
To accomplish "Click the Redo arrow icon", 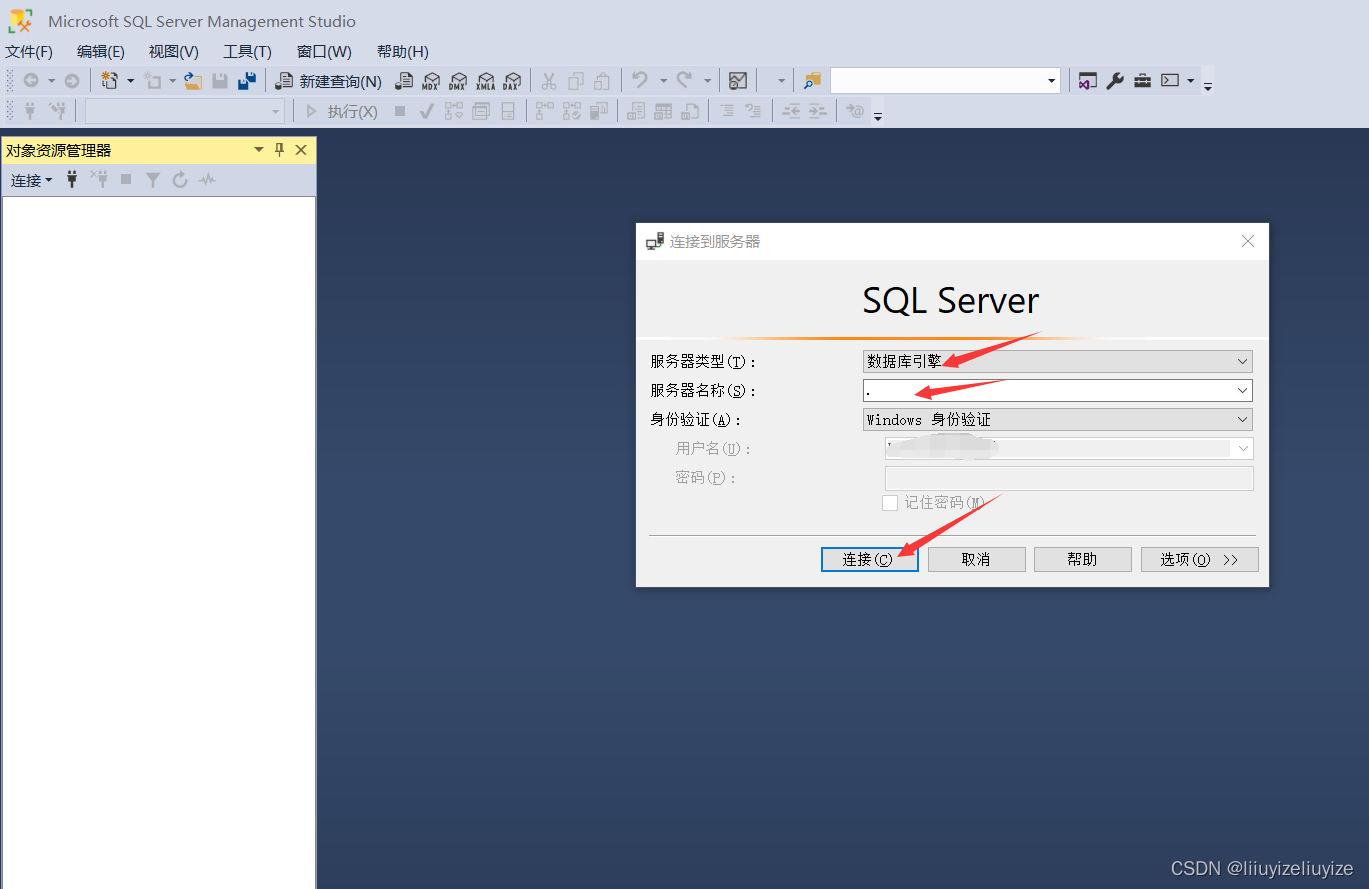I will [685, 81].
